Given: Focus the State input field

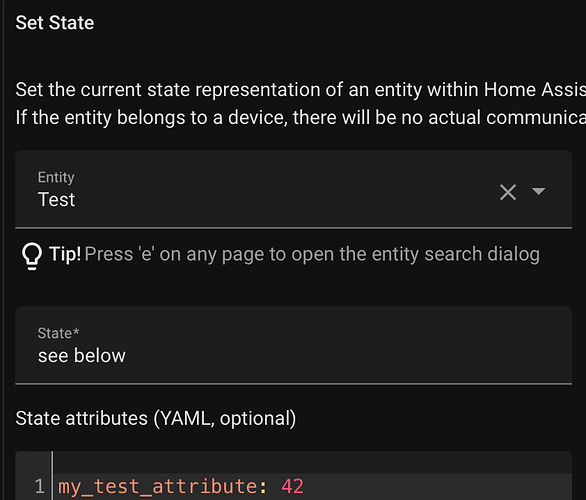Looking at the screenshot, I should (x=293, y=345).
